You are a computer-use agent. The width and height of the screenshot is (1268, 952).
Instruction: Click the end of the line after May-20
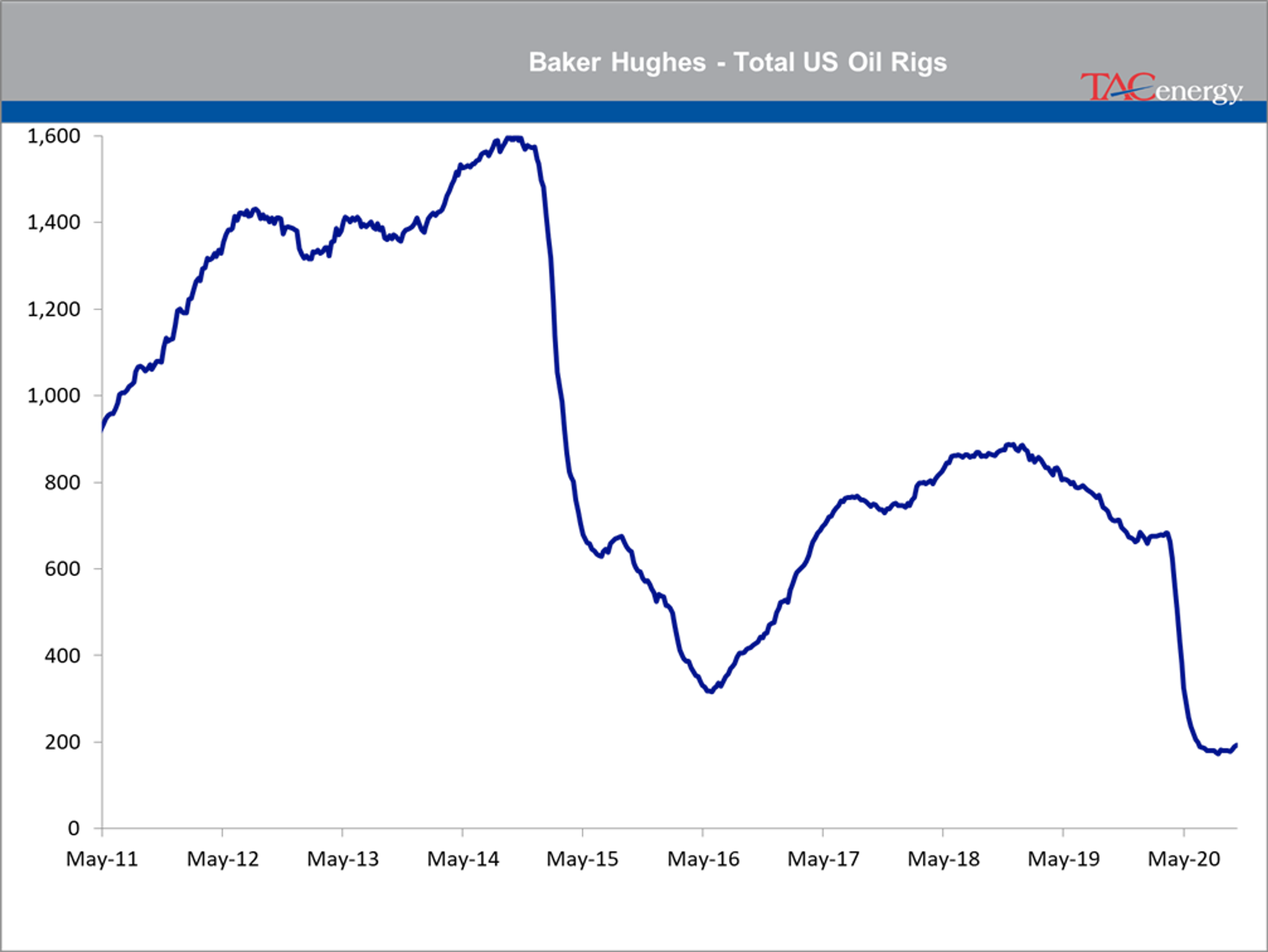1235,745
